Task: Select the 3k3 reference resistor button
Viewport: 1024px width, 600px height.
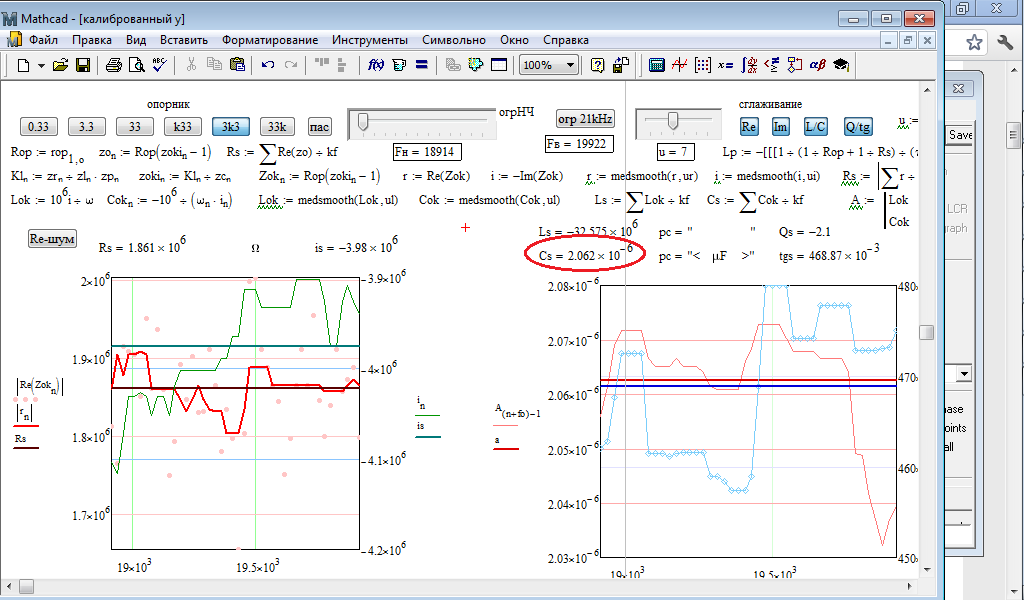Action: point(230,126)
